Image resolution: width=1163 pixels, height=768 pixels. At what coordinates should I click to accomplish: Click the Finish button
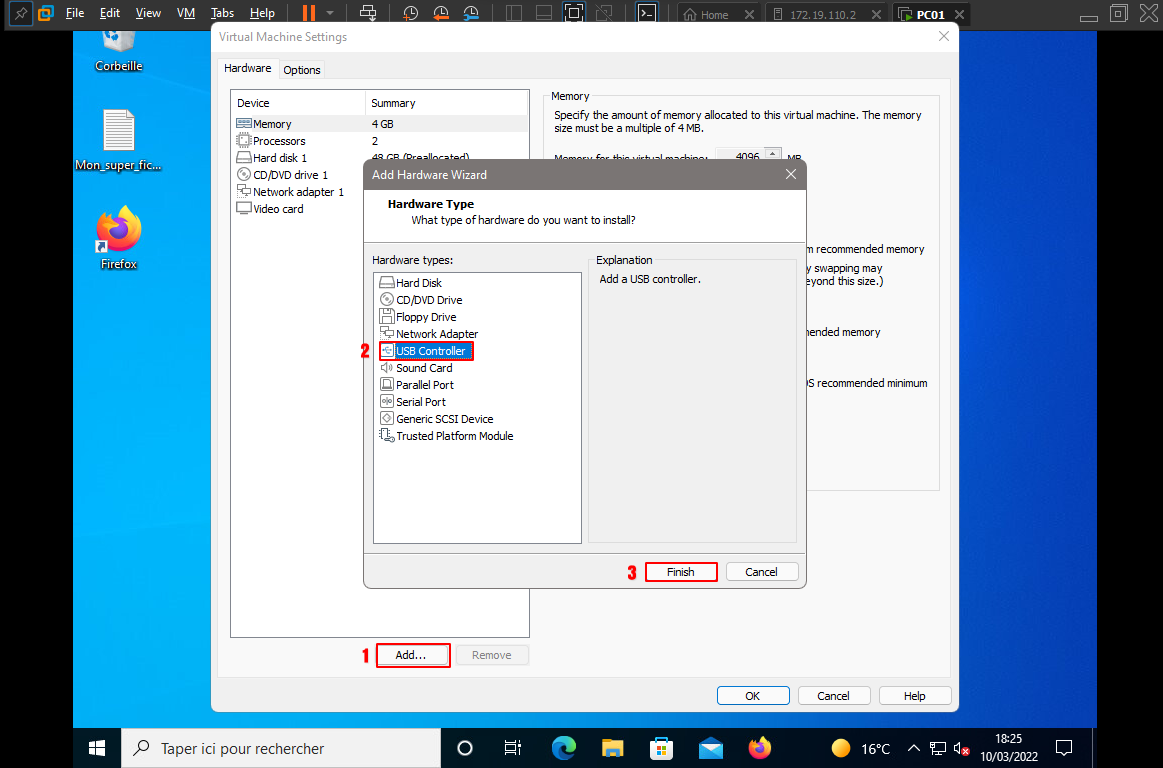click(680, 572)
